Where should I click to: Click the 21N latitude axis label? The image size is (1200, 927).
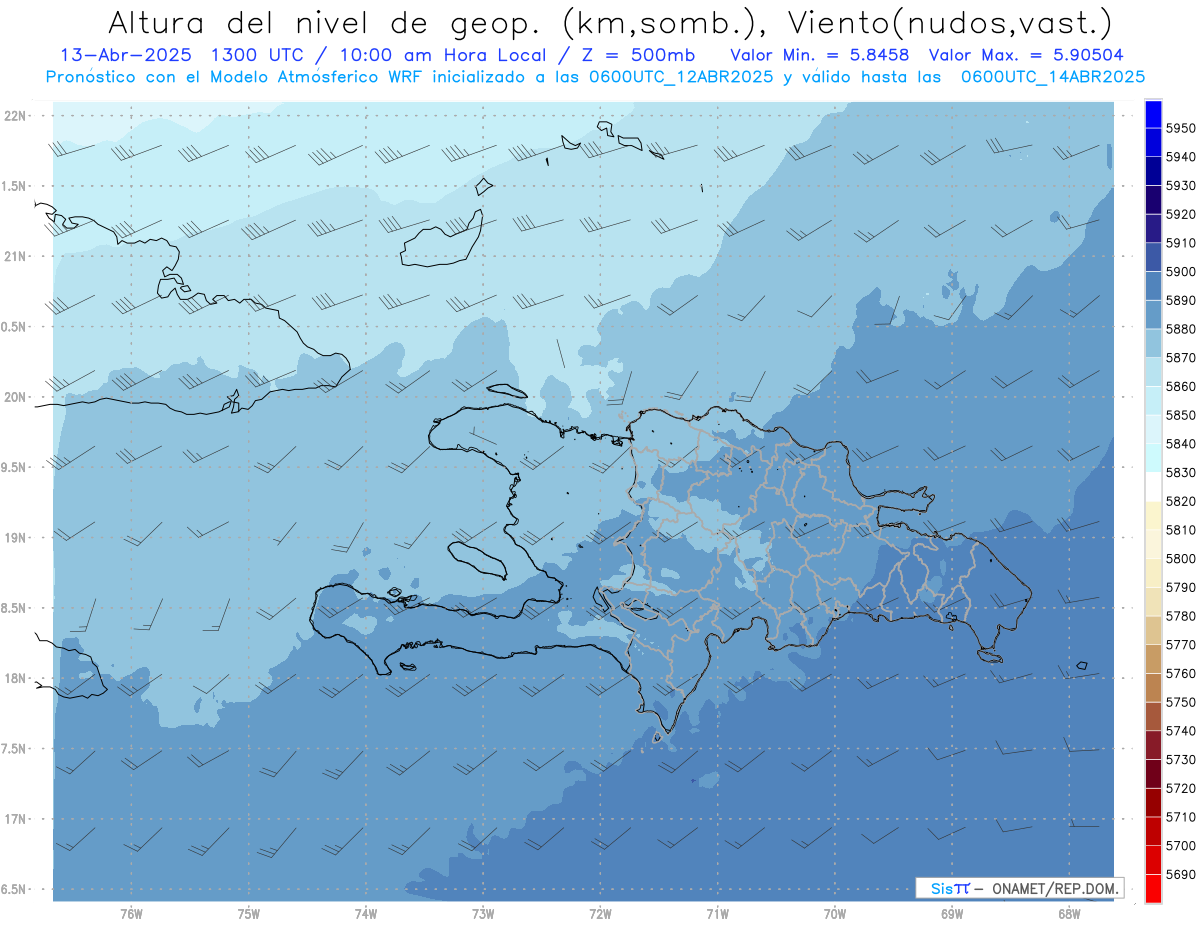[15, 257]
